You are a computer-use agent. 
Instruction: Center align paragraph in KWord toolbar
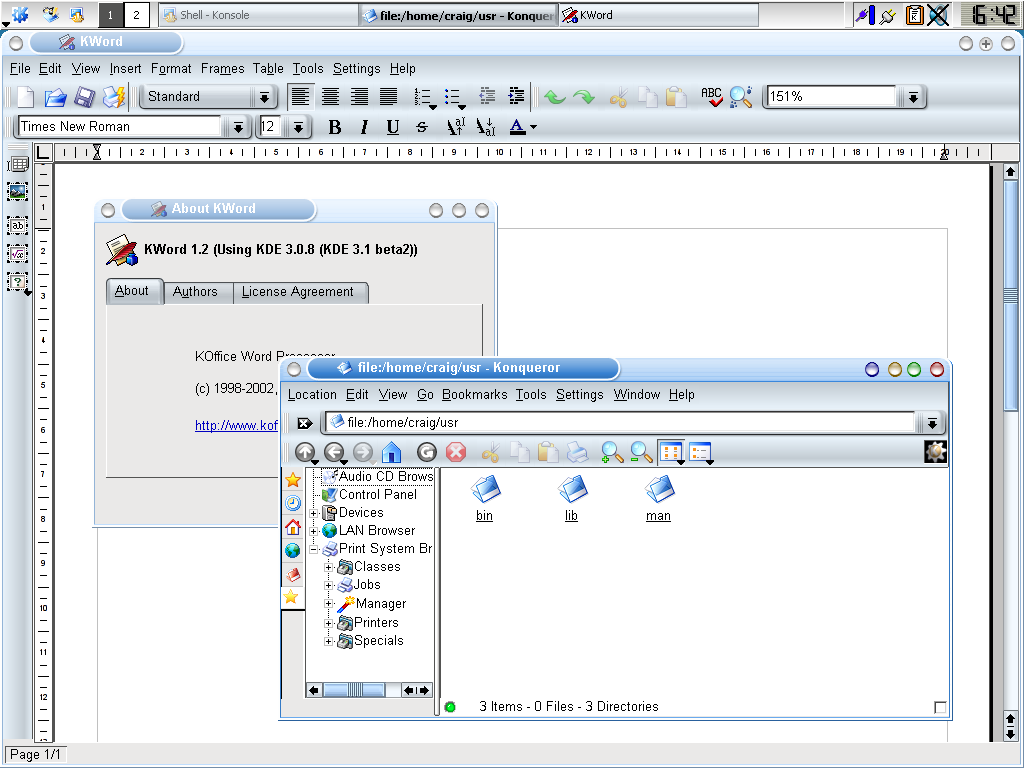click(330, 97)
